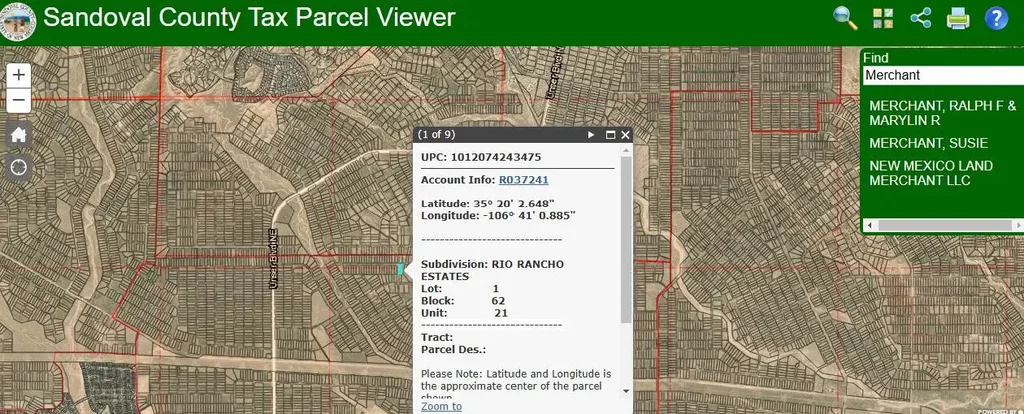The image size is (1024, 414).
Task: Click the share icon in header
Action: 920,17
